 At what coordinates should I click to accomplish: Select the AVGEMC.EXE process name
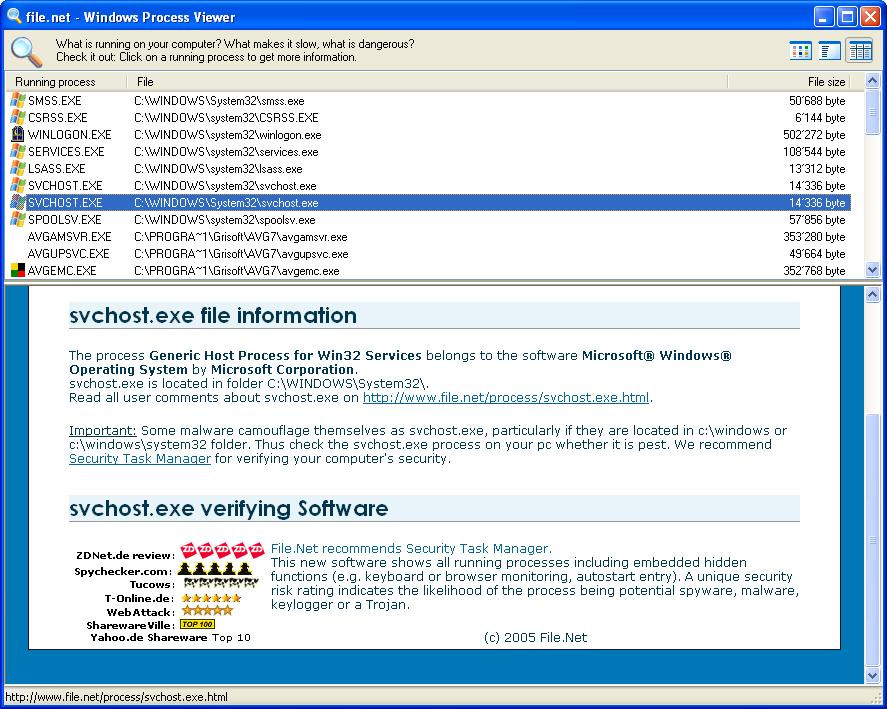coord(62,270)
